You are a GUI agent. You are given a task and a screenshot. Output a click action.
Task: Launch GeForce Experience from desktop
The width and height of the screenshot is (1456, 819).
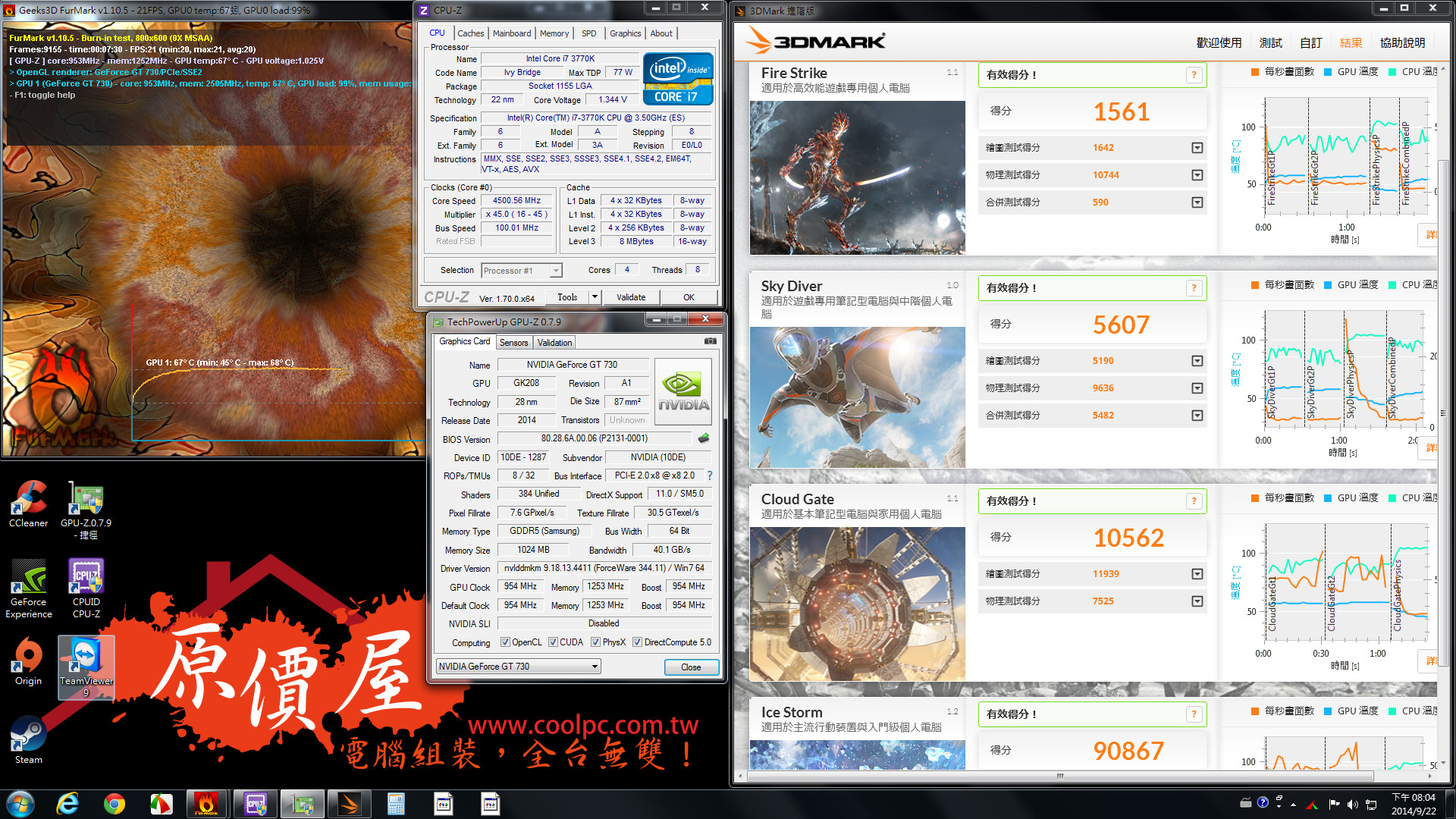tap(29, 588)
